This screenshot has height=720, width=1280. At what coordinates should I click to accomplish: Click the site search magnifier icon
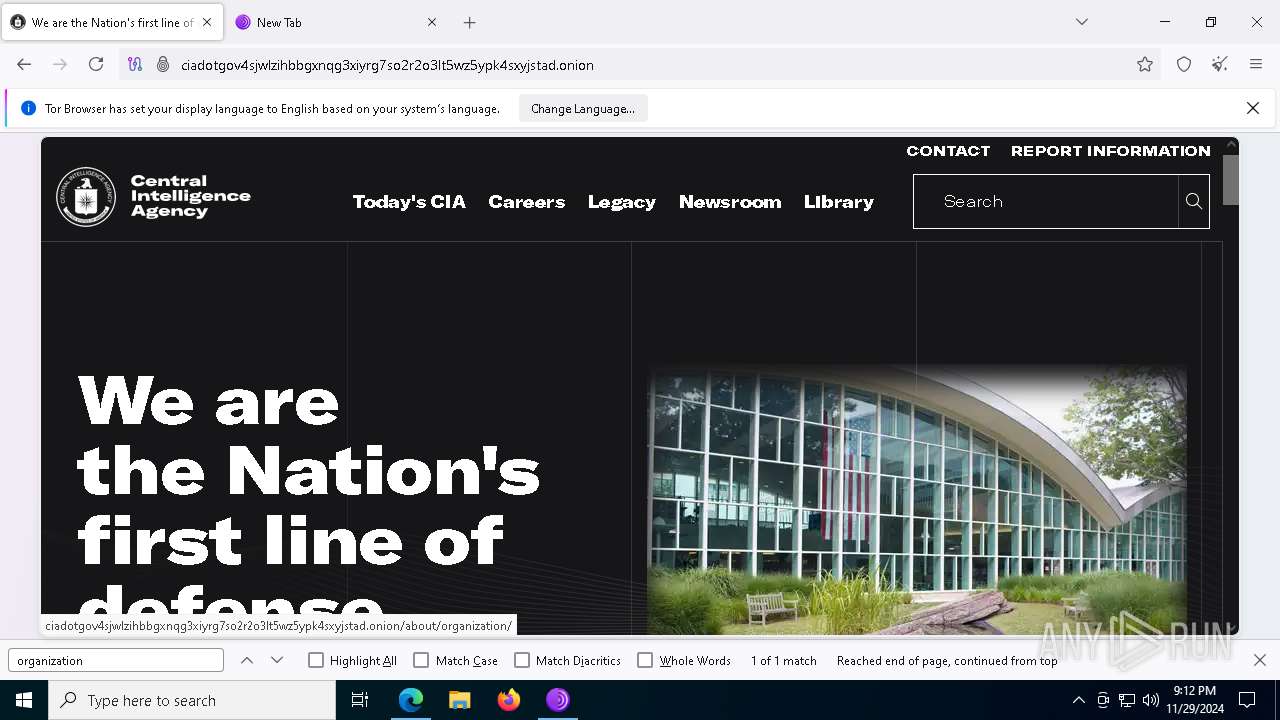pyautogui.click(x=1194, y=201)
